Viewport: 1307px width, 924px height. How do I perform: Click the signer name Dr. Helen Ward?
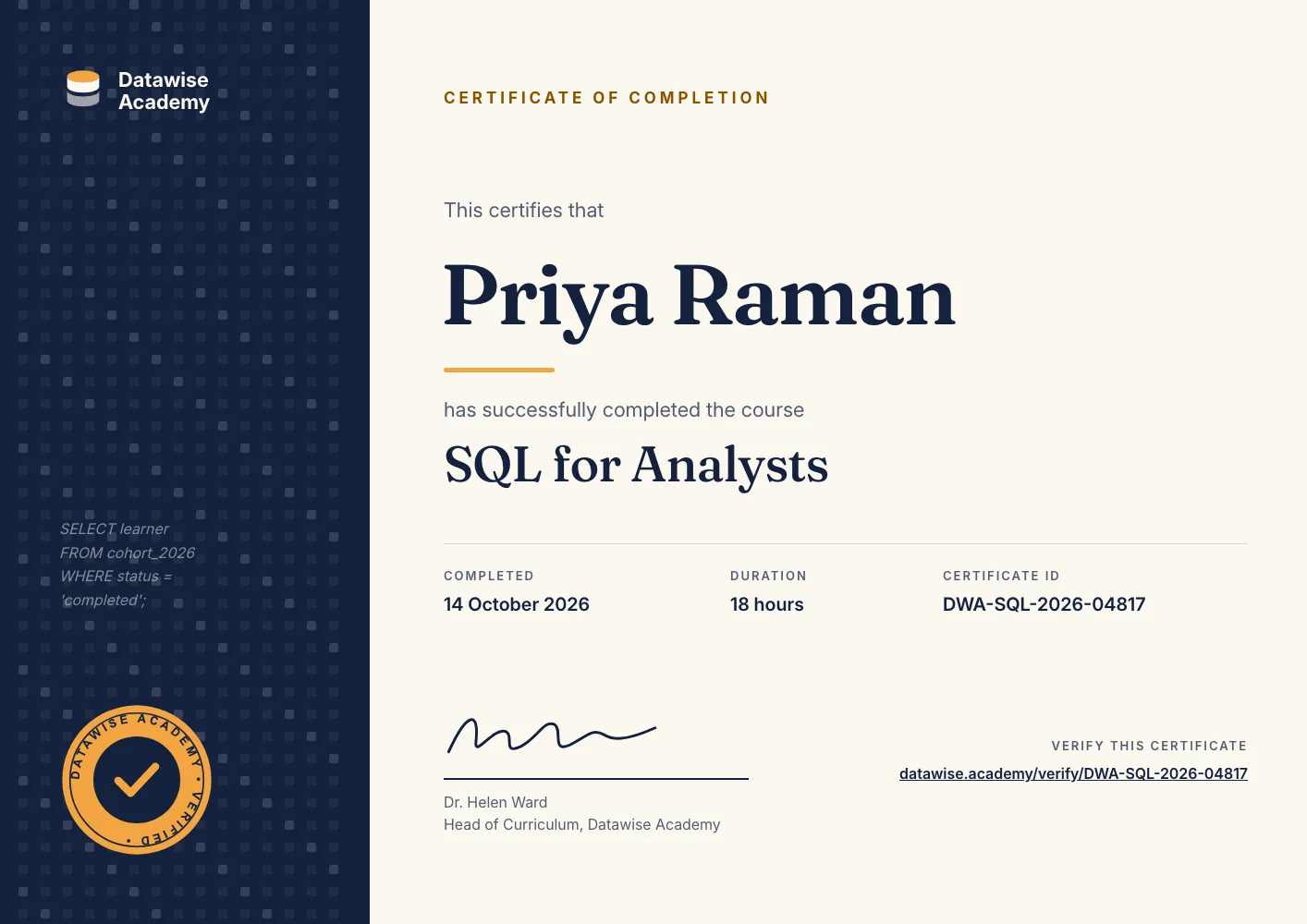click(x=495, y=802)
